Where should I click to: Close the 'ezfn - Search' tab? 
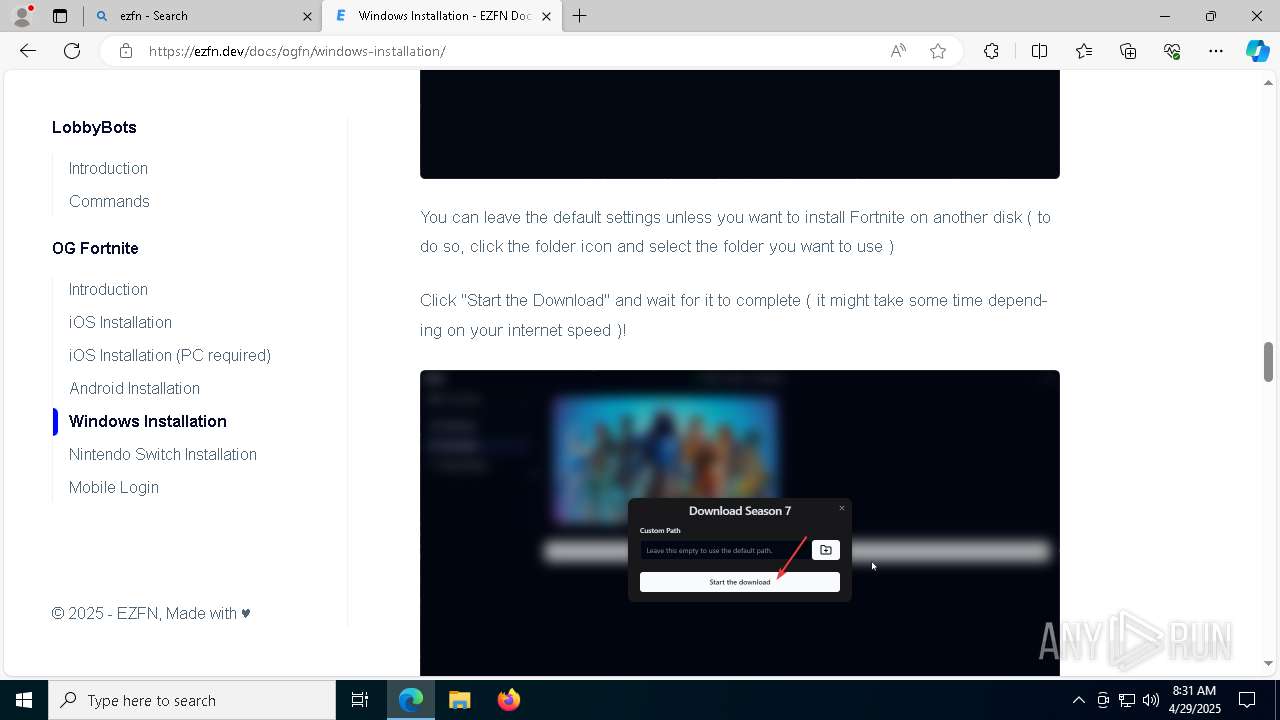click(307, 16)
